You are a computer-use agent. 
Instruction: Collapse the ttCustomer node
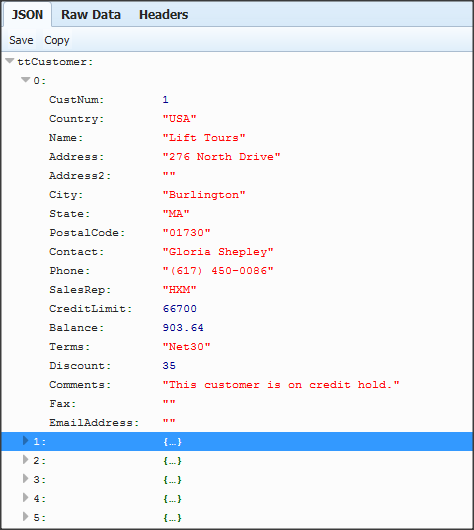pyautogui.click(x=10, y=61)
